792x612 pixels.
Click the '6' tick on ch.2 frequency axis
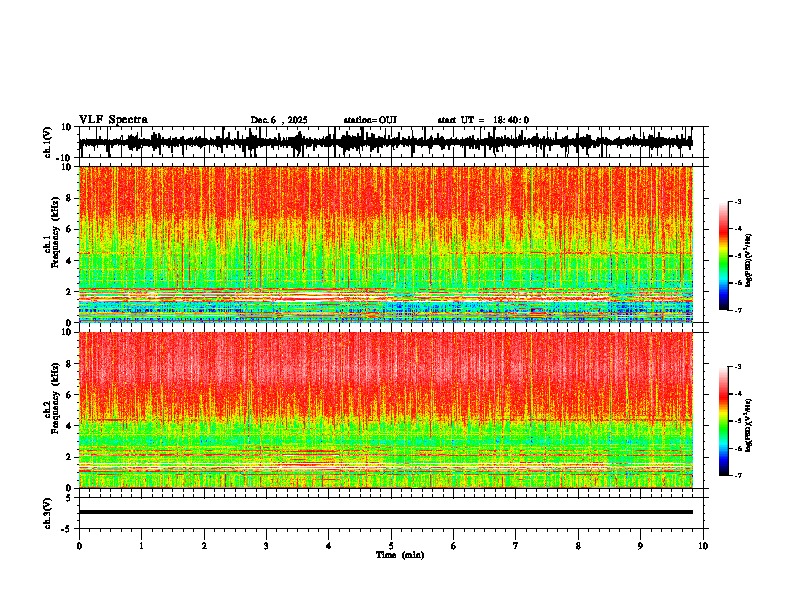point(70,395)
